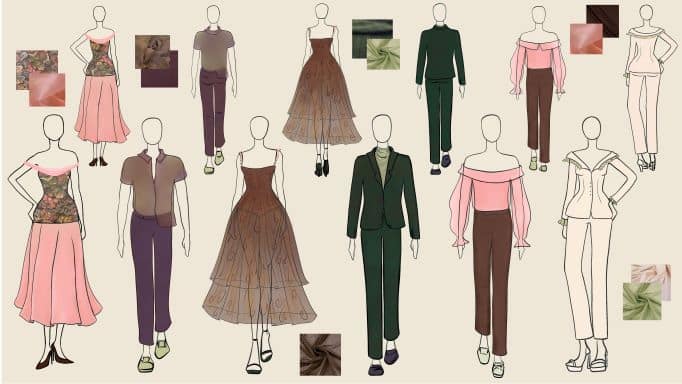
Task: Click small figure in pink off-shoulder blouse
Action: pos(538,89)
